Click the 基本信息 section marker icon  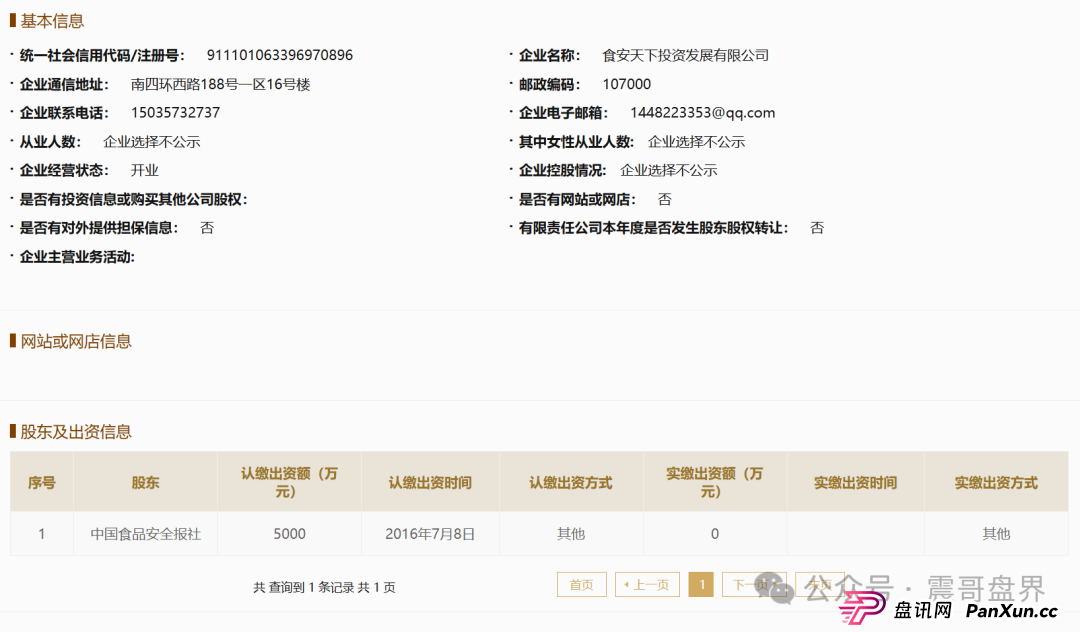click(12, 20)
